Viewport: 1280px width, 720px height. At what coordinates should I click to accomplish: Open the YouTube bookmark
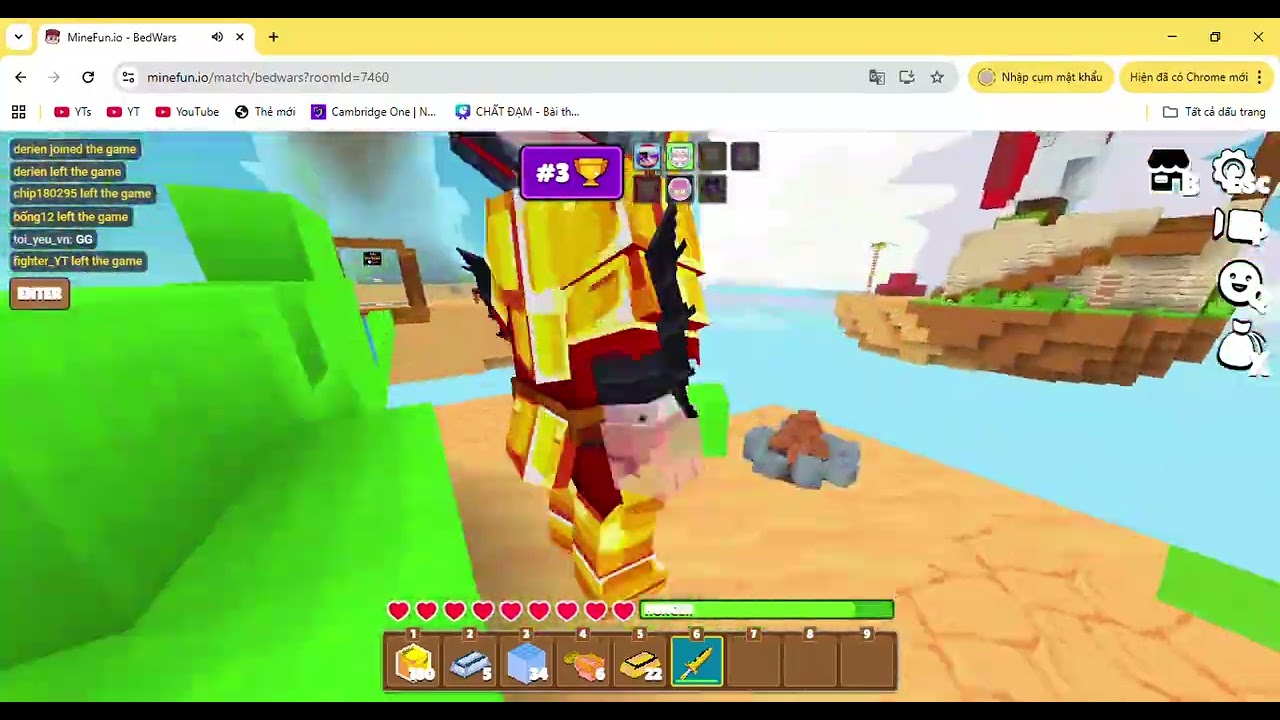[x=186, y=112]
